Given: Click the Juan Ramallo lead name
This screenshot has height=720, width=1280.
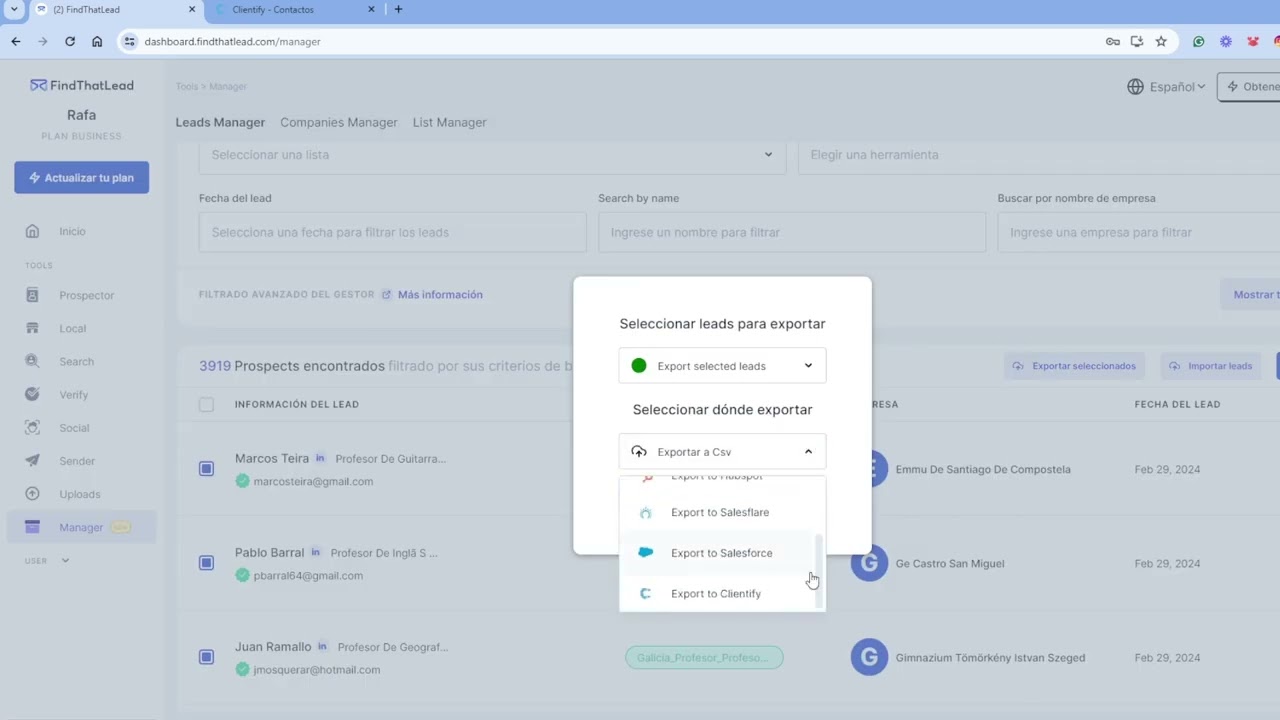Looking at the screenshot, I should pos(273,647).
